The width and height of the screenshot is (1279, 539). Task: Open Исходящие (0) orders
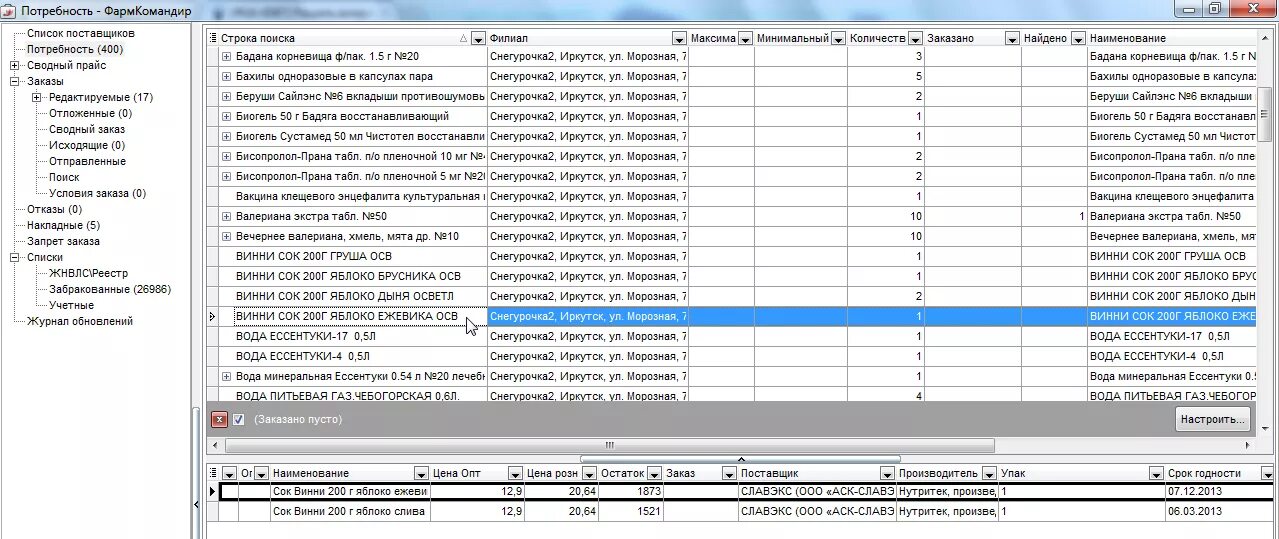(x=87, y=145)
